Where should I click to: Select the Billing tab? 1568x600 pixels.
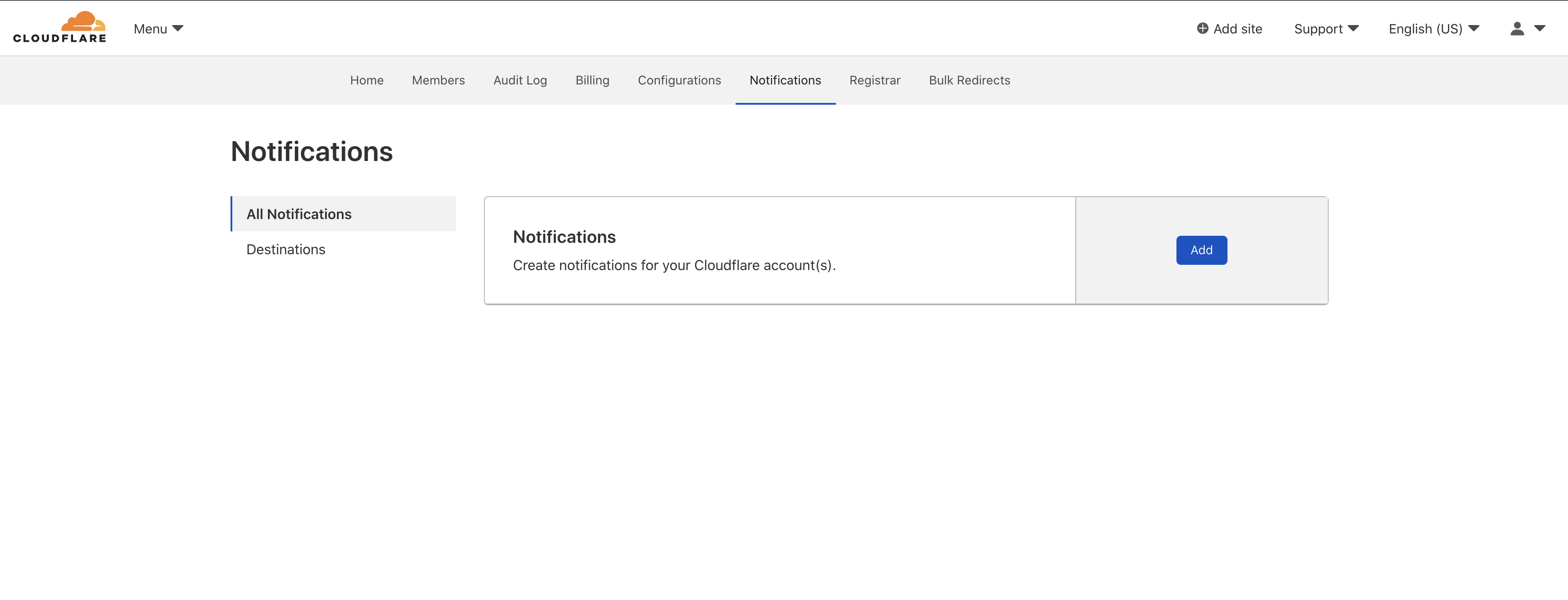(592, 80)
